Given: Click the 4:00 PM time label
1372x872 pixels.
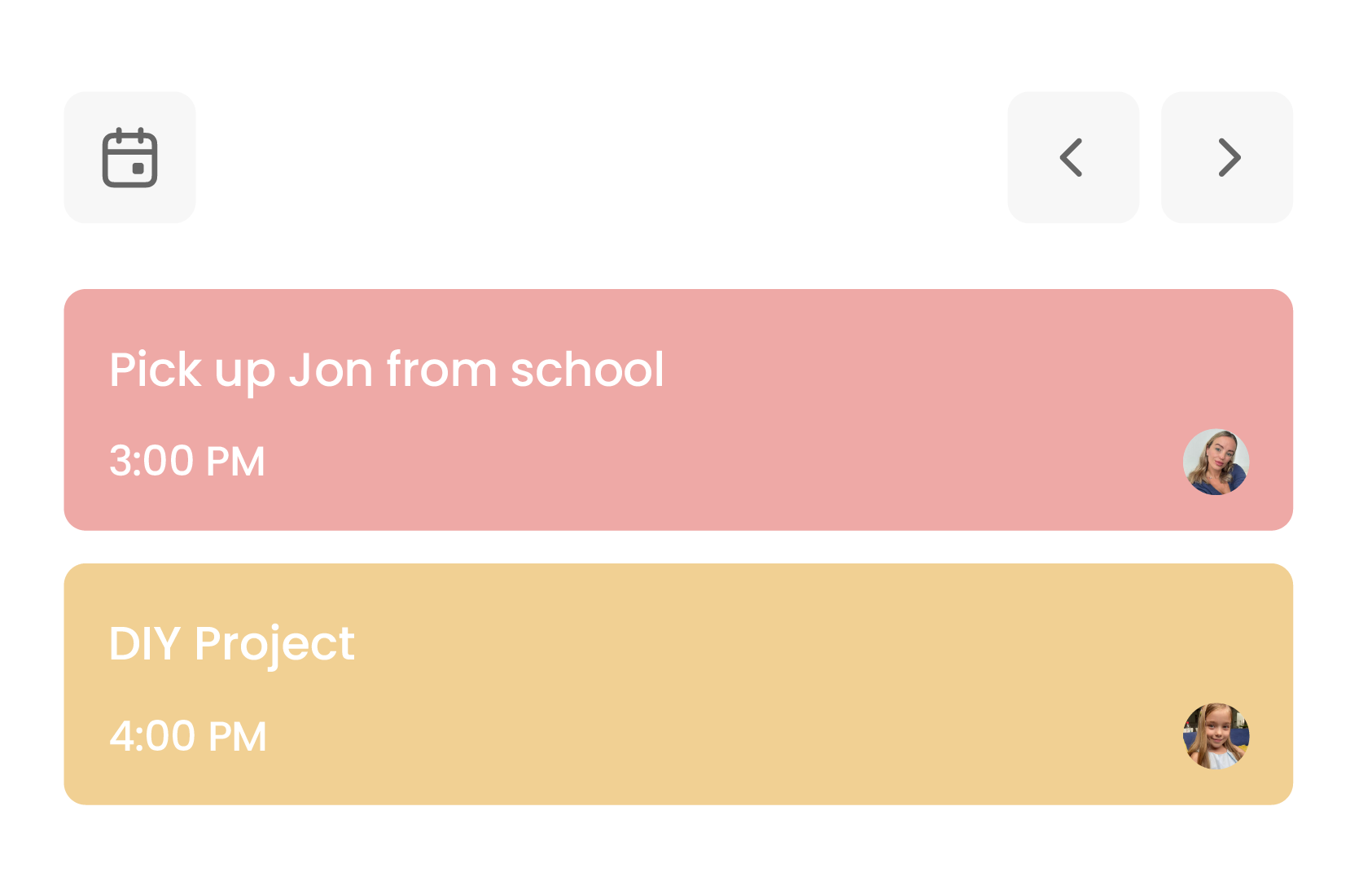Looking at the screenshot, I should pyautogui.click(x=188, y=736).
